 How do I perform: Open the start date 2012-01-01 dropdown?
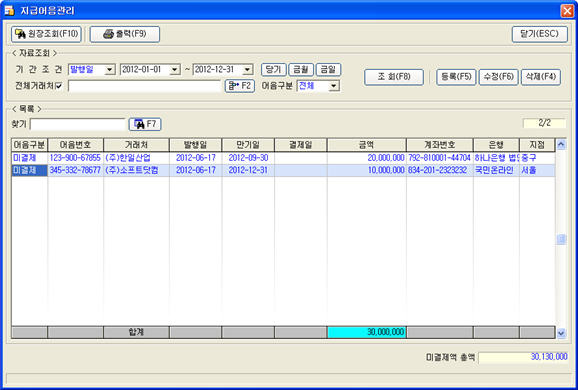[x=175, y=70]
